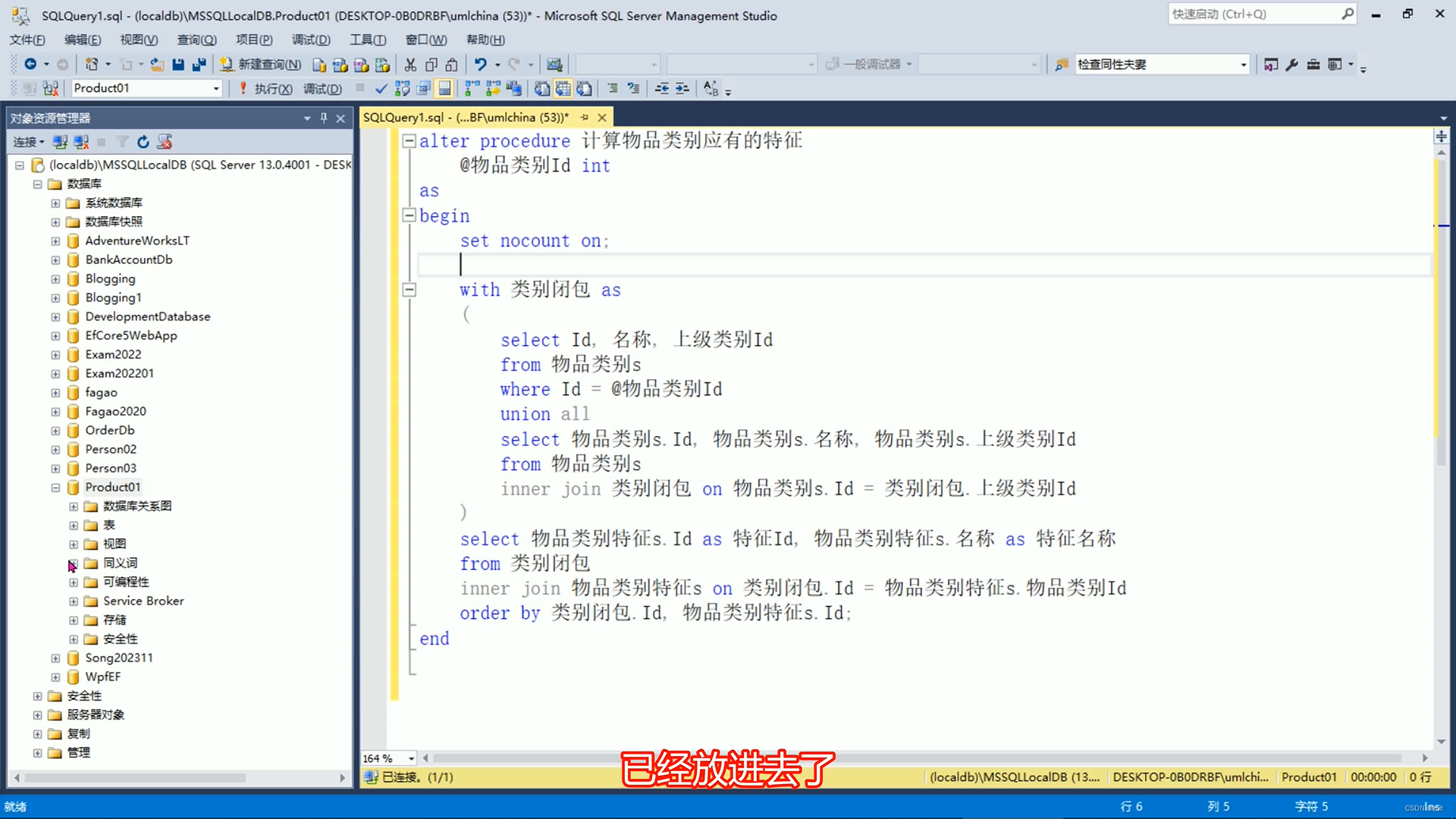Expand the 可编程性 folder
Screen dimensions: 1456x819
pyautogui.click(x=74, y=582)
